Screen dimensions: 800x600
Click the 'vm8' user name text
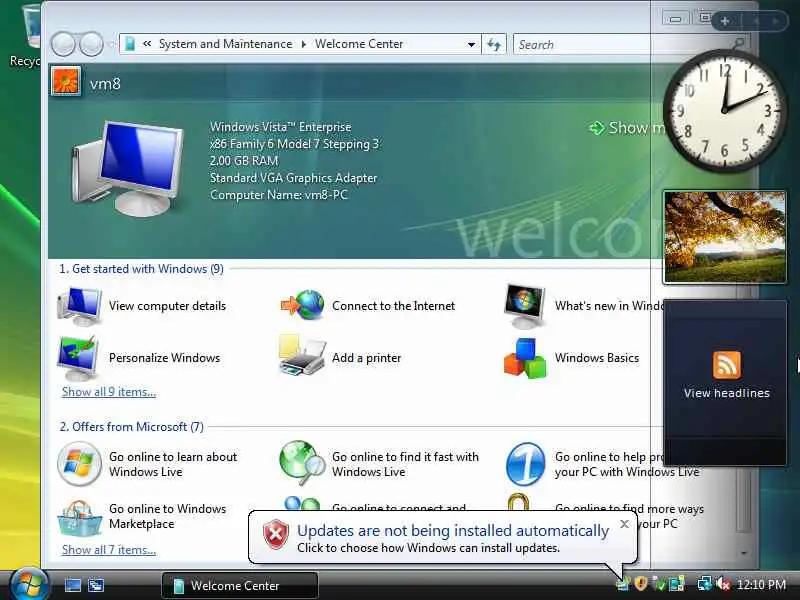pos(105,84)
